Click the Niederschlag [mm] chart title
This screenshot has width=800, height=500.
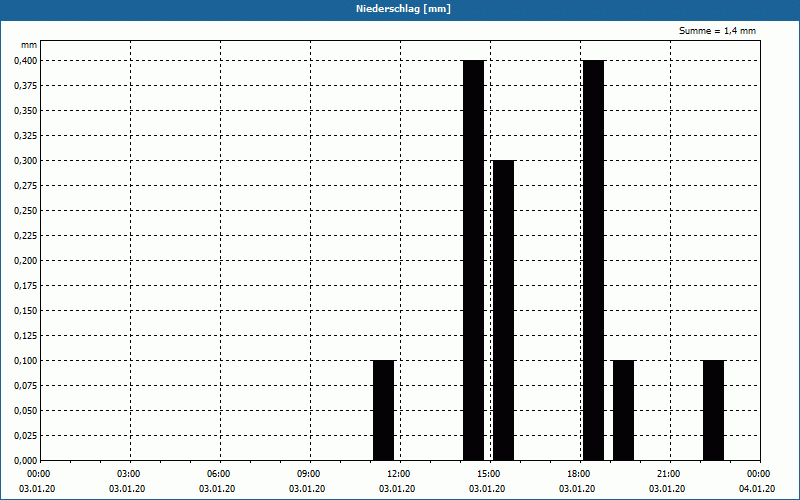pyautogui.click(x=403, y=9)
